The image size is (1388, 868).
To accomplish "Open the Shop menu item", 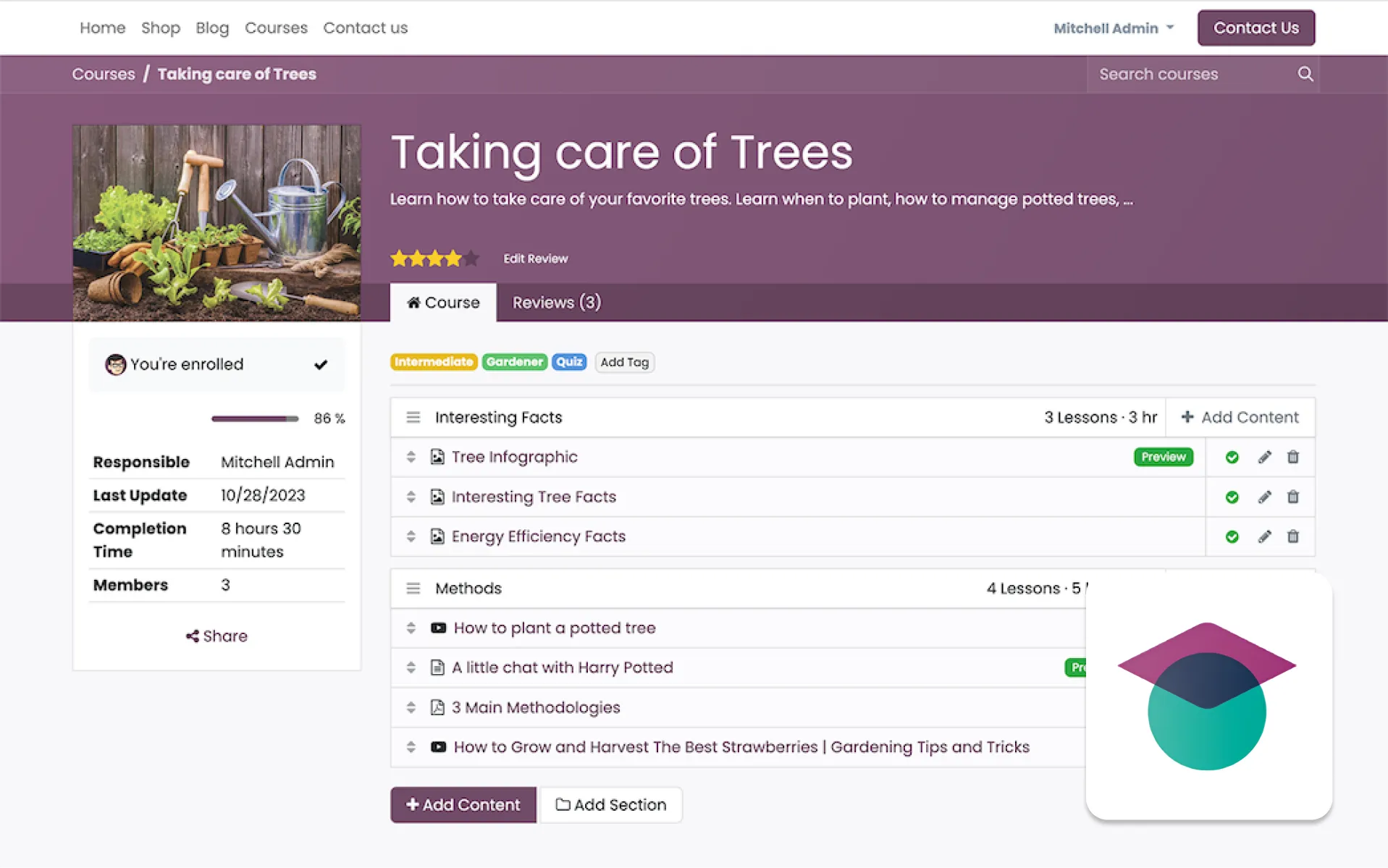I will [161, 28].
